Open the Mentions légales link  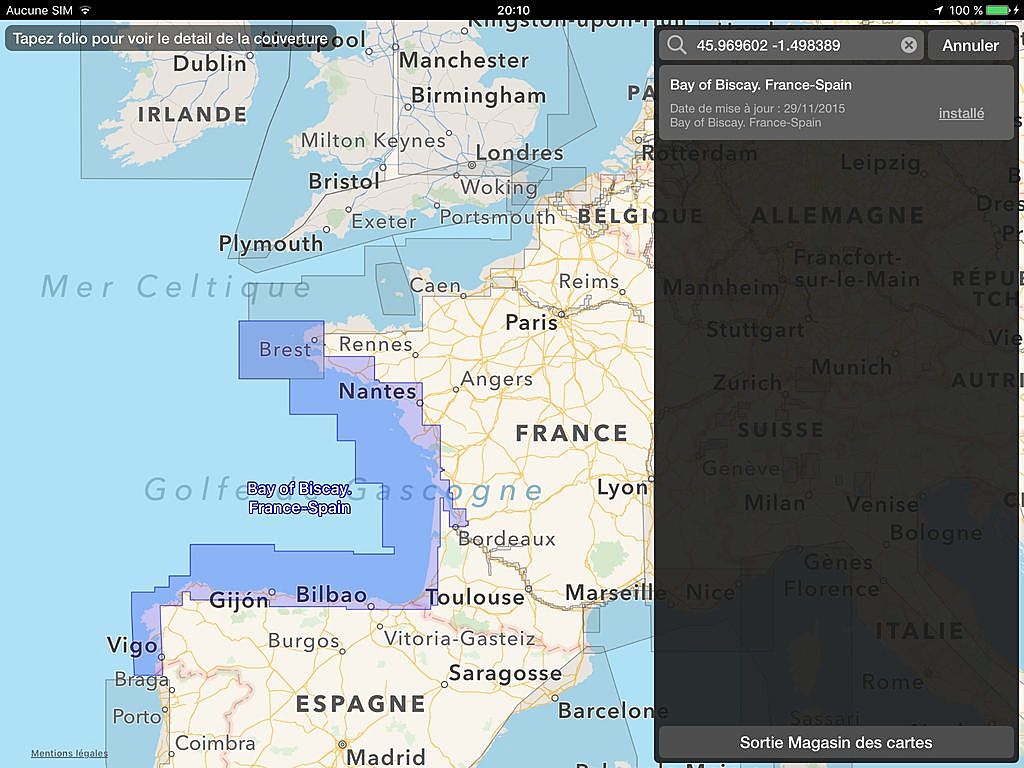[69, 753]
